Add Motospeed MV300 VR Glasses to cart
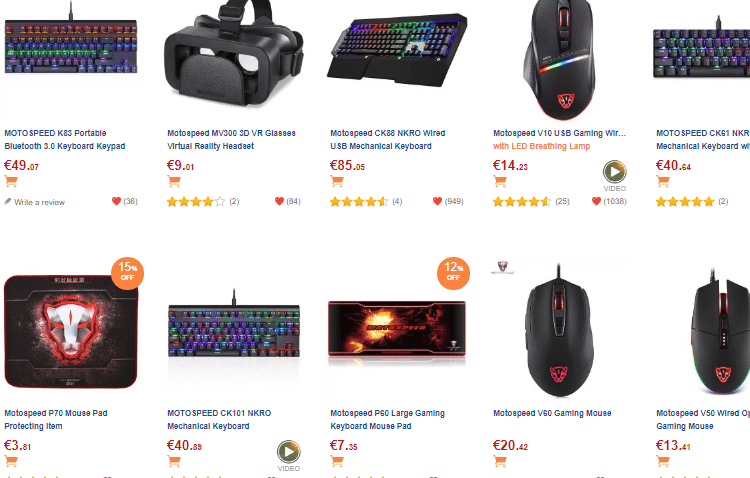 (x=174, y=181)
